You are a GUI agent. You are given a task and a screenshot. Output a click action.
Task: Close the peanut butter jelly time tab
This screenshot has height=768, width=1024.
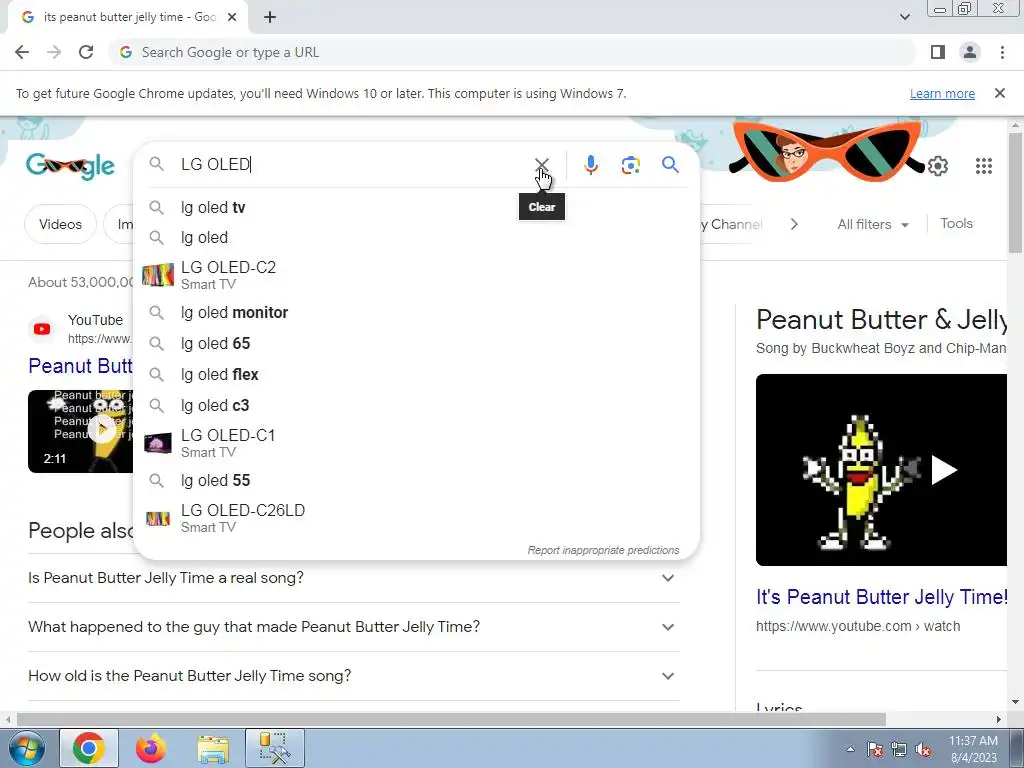[232, 18]
